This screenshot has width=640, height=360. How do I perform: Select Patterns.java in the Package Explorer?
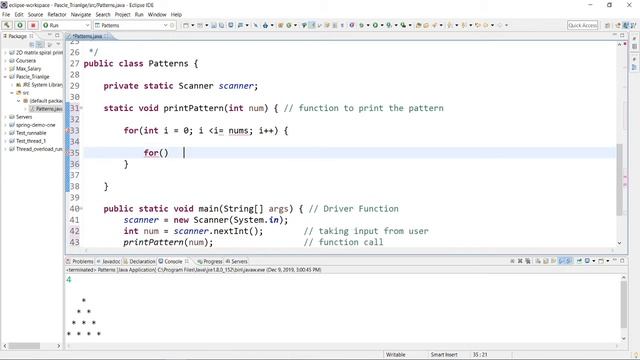point(46,109)
